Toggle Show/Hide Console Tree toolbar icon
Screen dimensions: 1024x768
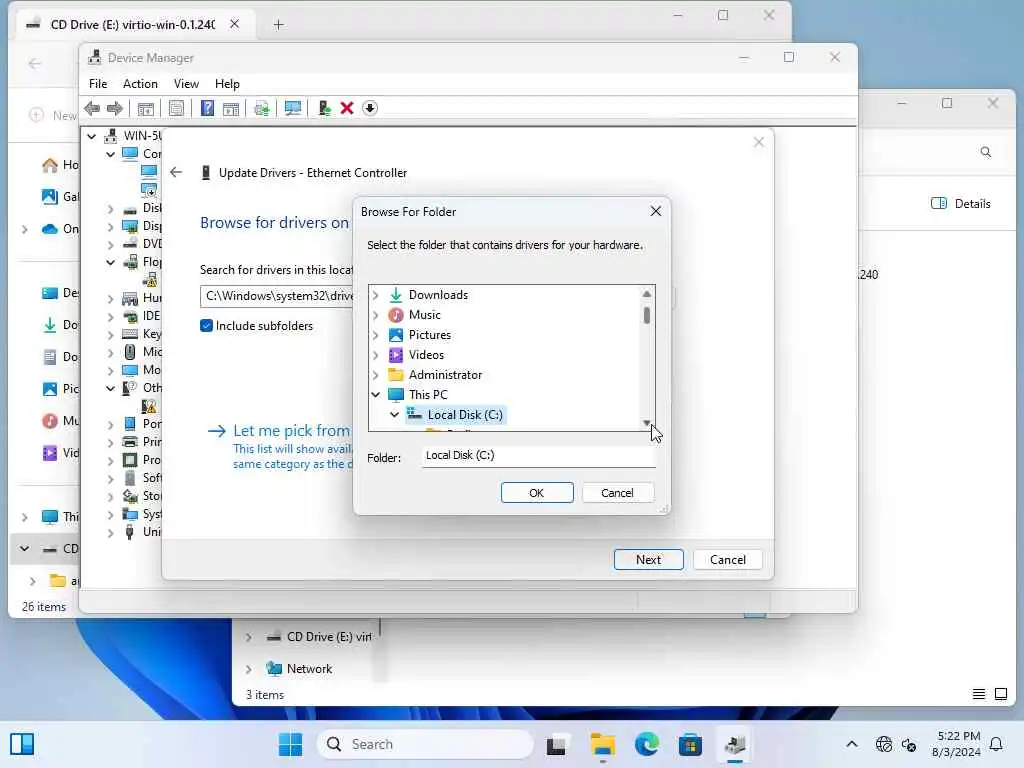click(x=146, y=108)
